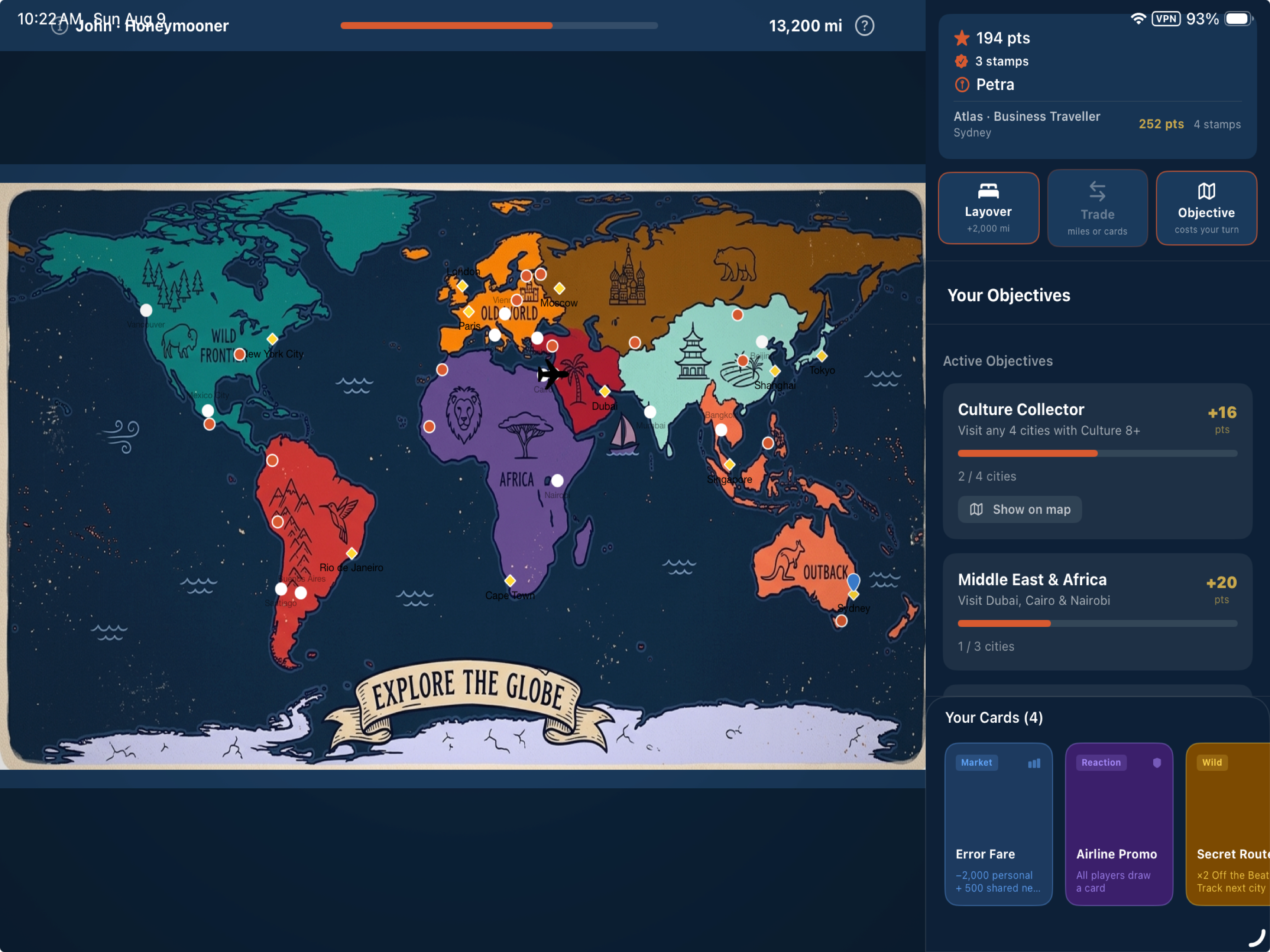Click the Wi-Fi status icon

1138,19
